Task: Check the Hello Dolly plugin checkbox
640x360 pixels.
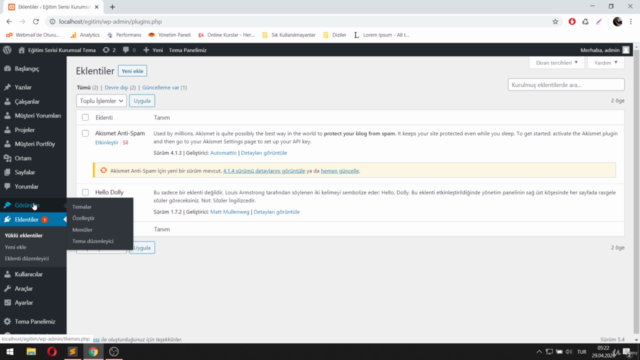Action: 85,192
